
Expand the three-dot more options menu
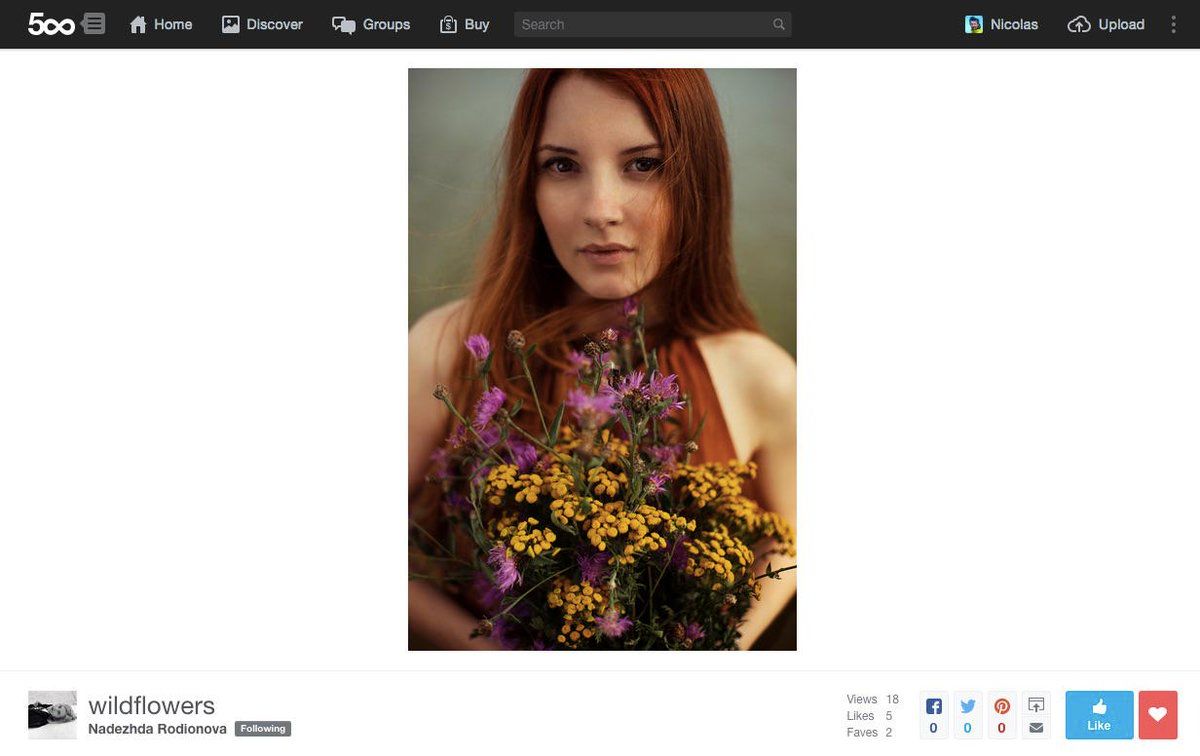click(1174, 24)
